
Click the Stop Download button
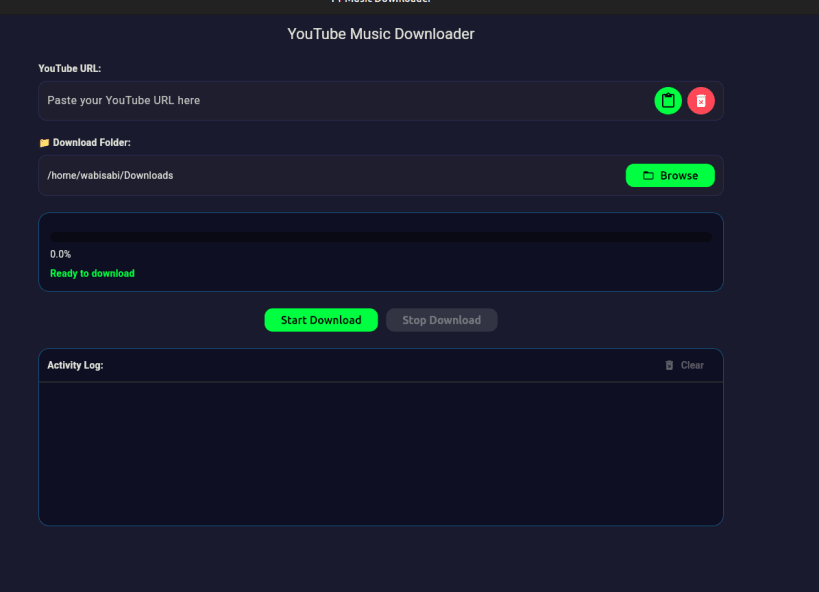(441, 320)
